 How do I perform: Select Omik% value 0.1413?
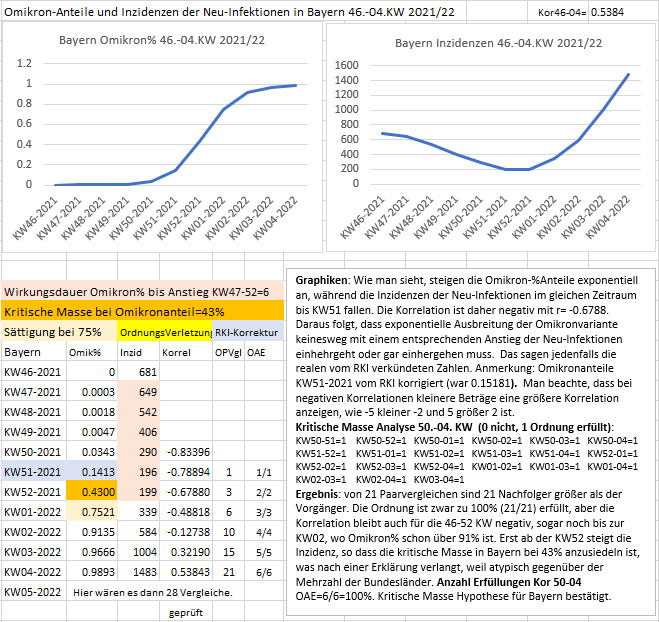pos(92,472)
